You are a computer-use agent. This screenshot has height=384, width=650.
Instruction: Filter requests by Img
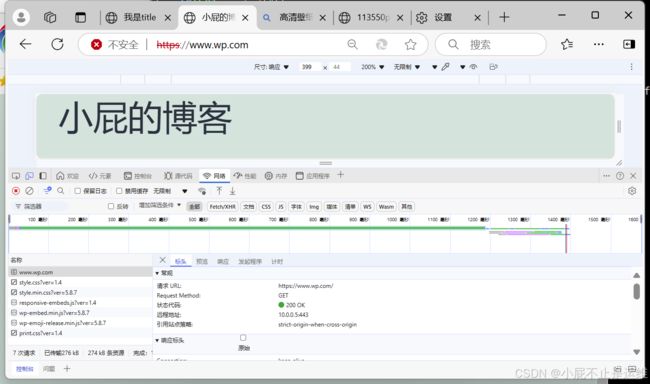point(314,207)
